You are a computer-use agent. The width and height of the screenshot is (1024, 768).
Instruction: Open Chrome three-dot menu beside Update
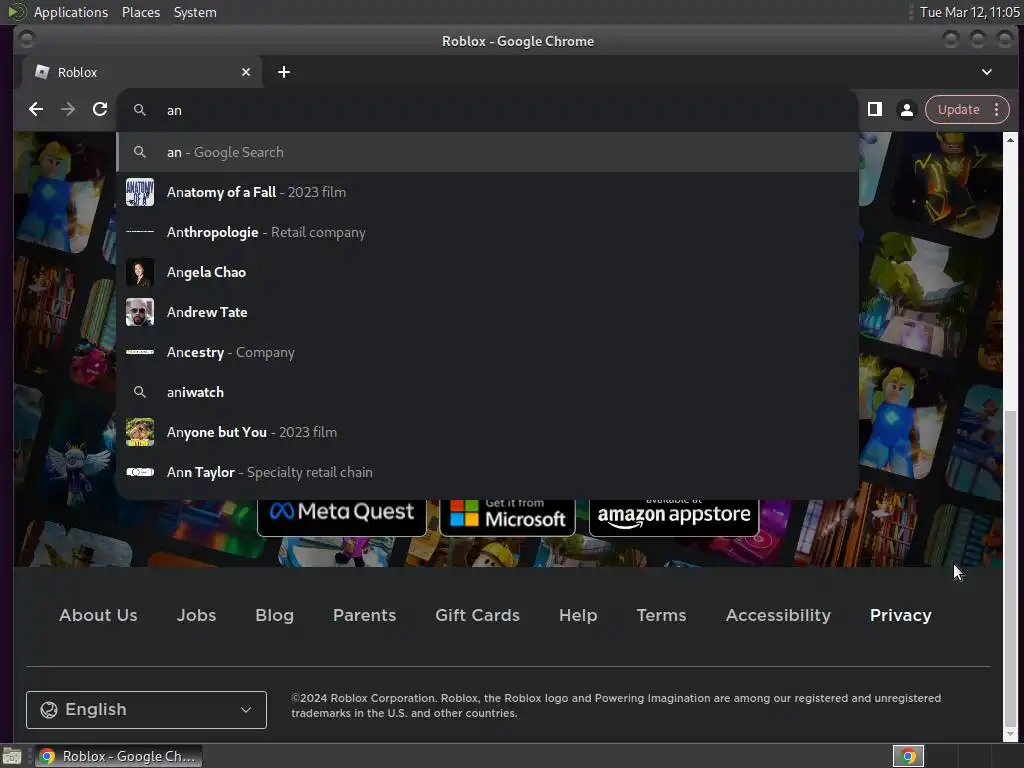pos(997,110)
